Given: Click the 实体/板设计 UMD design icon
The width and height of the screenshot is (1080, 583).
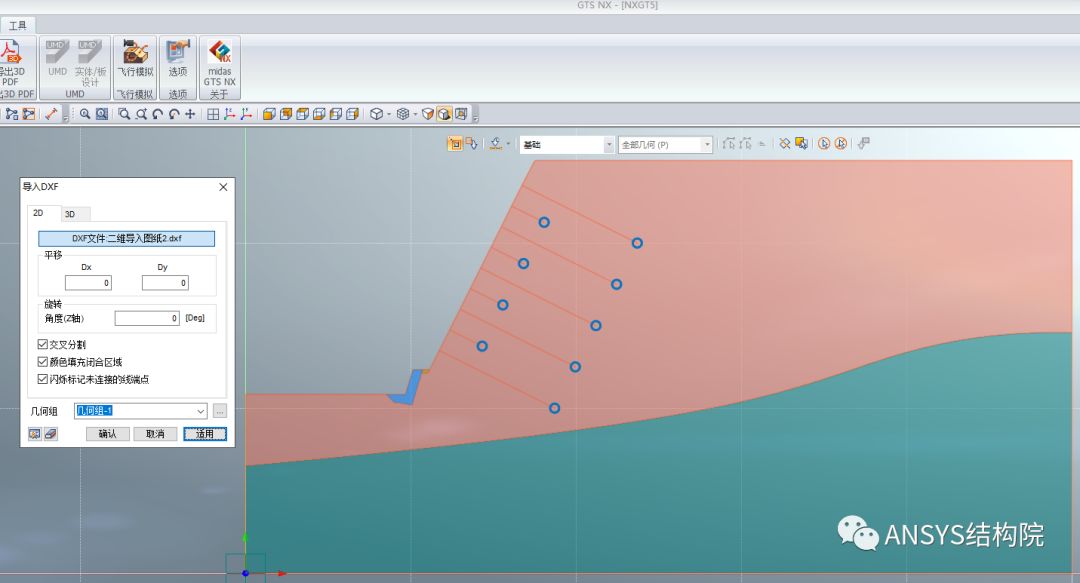Looking at the screenshot, I should click(90, 52).
